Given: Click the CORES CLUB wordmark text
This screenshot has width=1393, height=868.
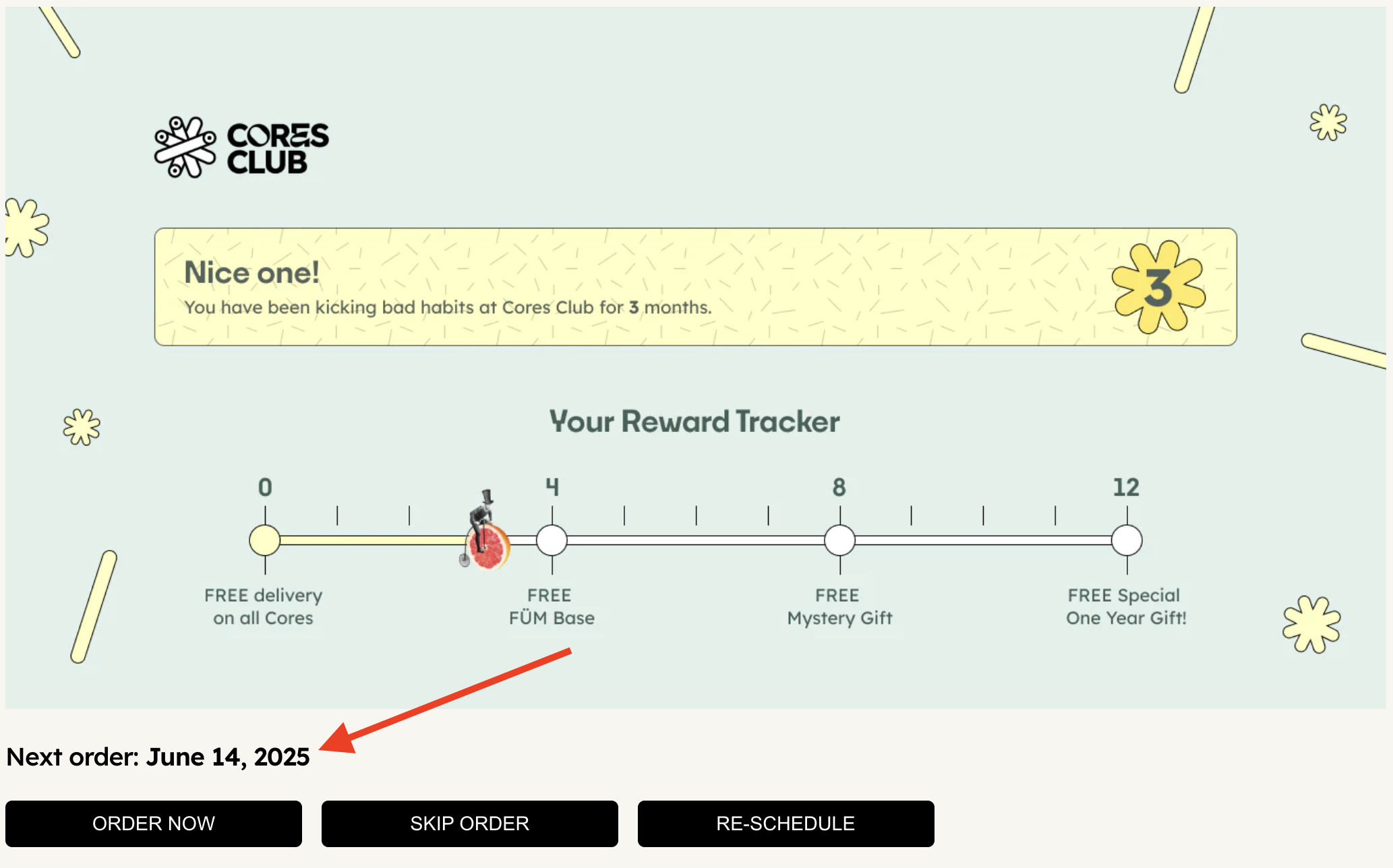Looking at the screenshot, I should pyautogui.click(x=278, y=148).
